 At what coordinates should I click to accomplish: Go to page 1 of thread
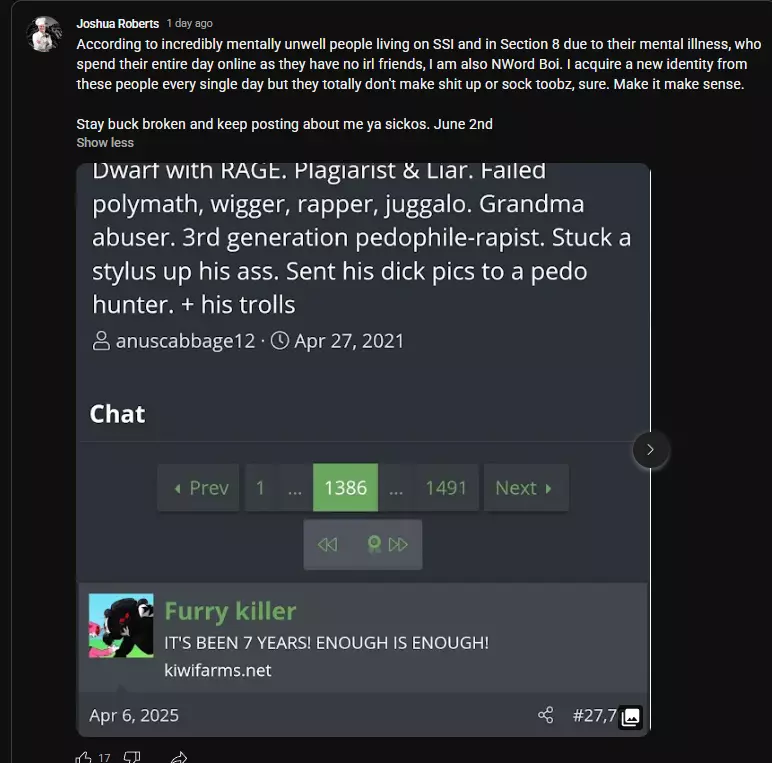tap(260, 487)
